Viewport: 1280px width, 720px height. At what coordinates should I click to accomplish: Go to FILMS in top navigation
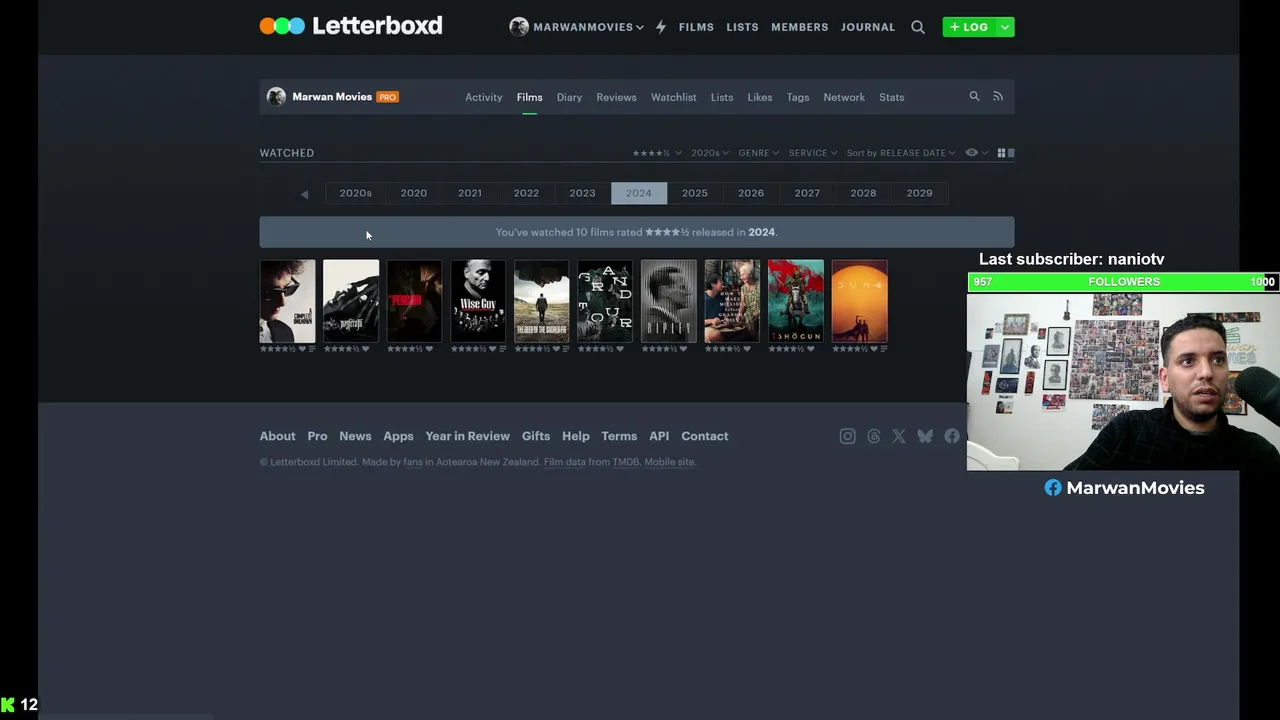[x=696, y=27]
